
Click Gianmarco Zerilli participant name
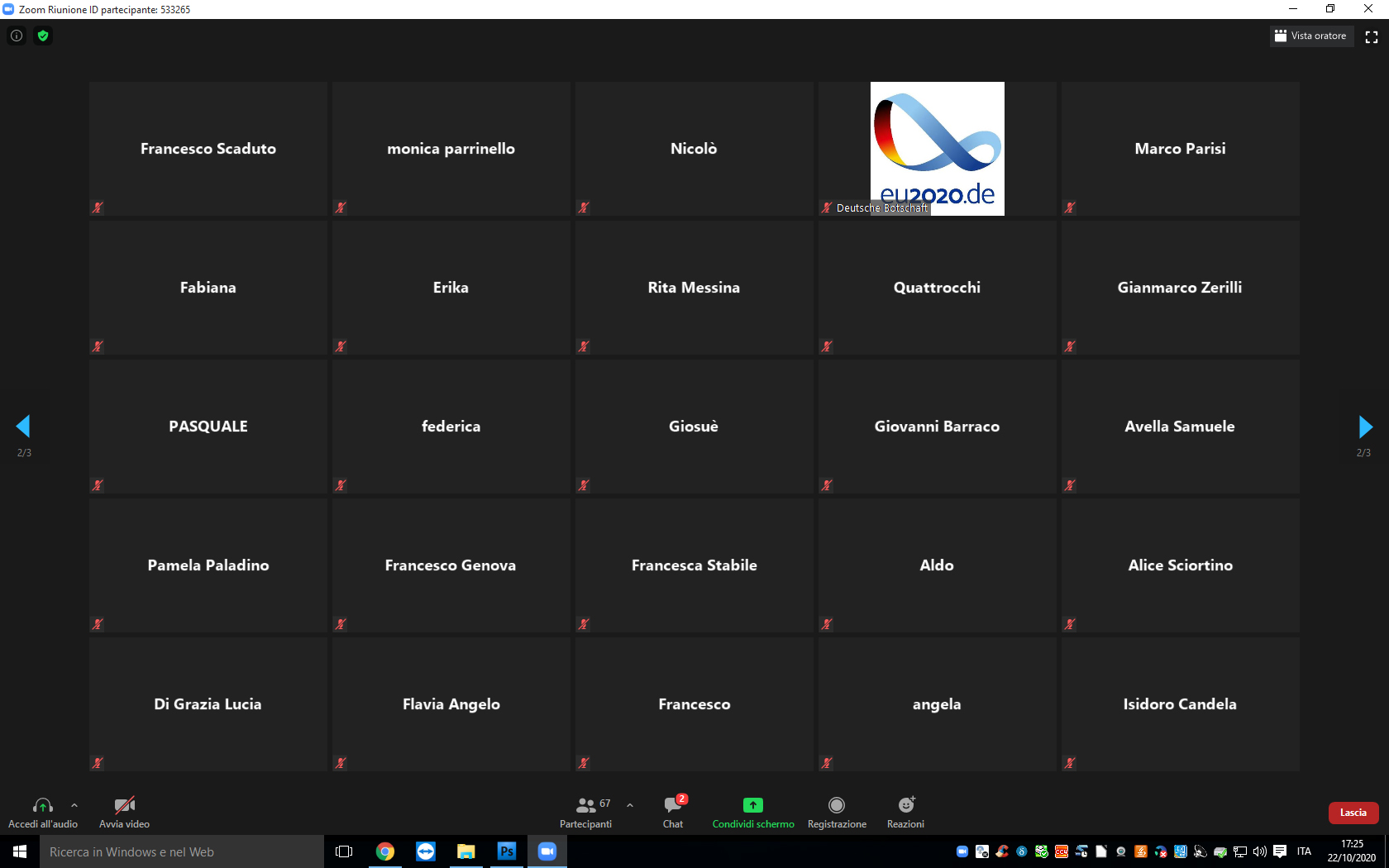click(1180, 288)
